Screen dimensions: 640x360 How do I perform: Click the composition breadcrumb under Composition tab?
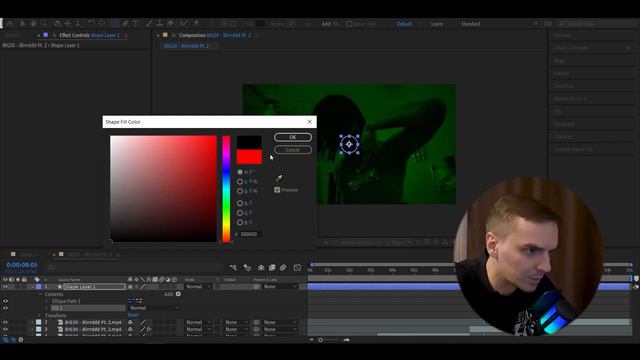pyautogui.click(x=187, y=46)
